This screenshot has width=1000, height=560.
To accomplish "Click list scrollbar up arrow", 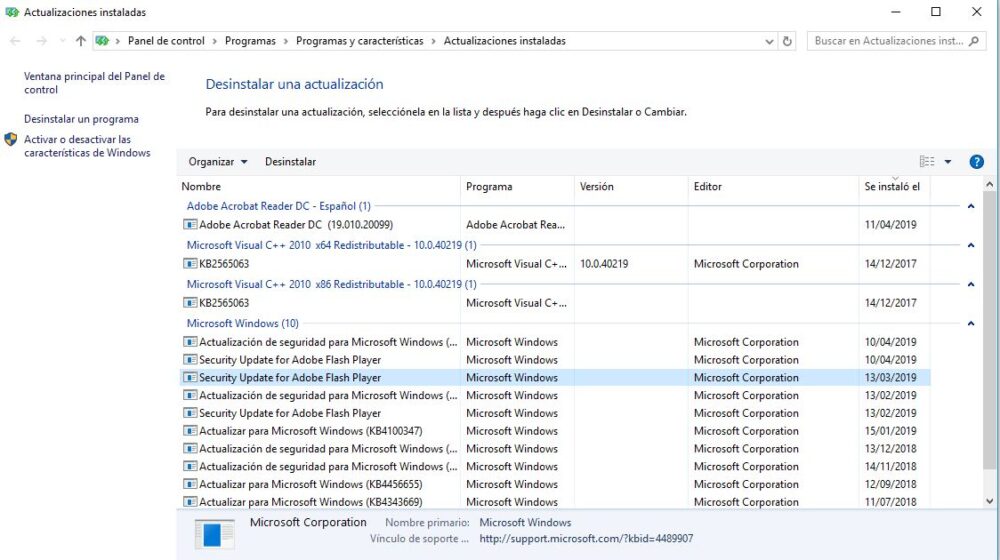I will (x=989, y=185).
